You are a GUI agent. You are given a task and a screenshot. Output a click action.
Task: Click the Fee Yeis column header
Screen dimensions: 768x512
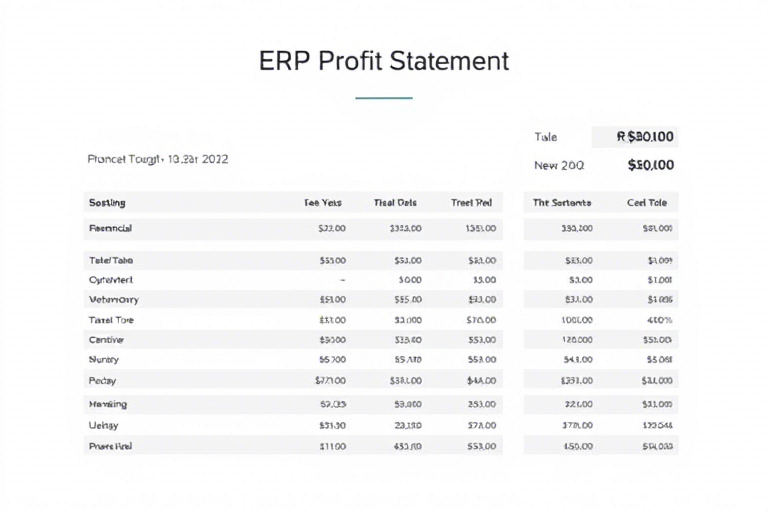click(323, 203)
